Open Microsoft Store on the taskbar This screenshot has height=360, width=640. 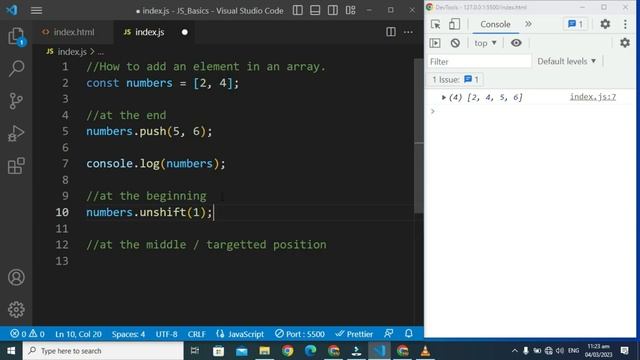218,351
